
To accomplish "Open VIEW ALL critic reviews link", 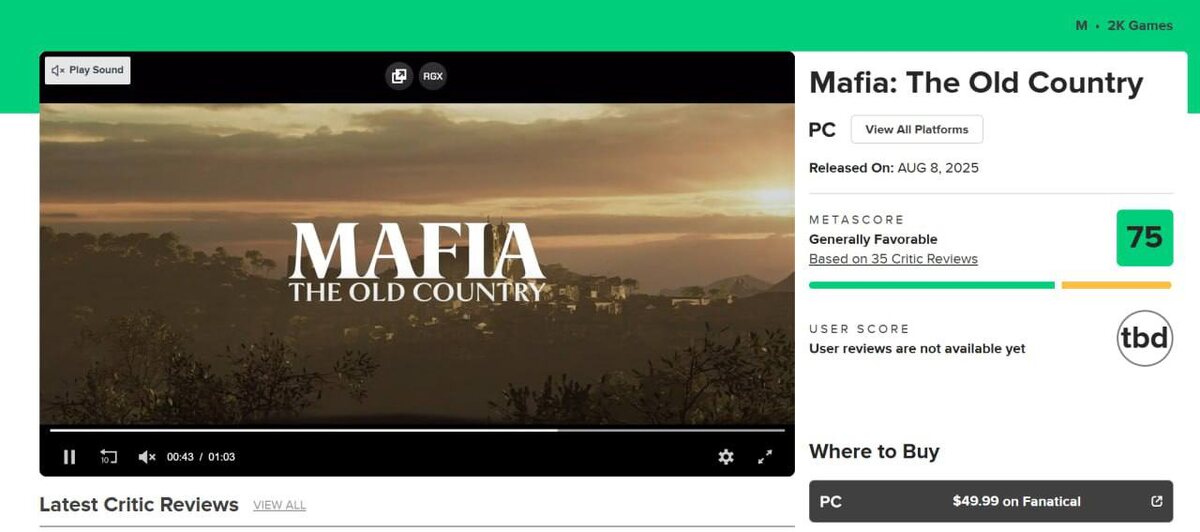I will click(x=279, y=505).
